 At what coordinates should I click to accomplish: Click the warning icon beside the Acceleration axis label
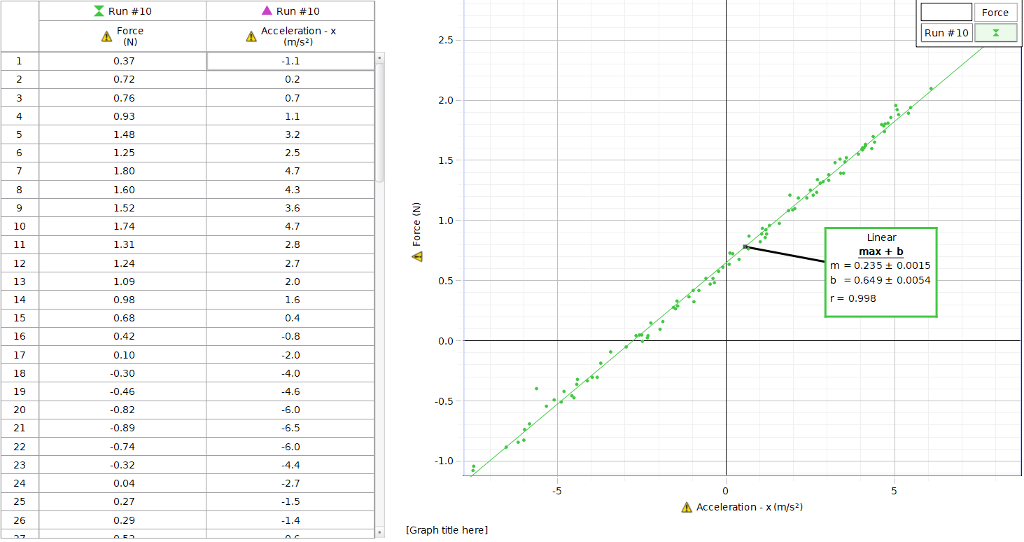pyautogui.click(x=686, y=507)
